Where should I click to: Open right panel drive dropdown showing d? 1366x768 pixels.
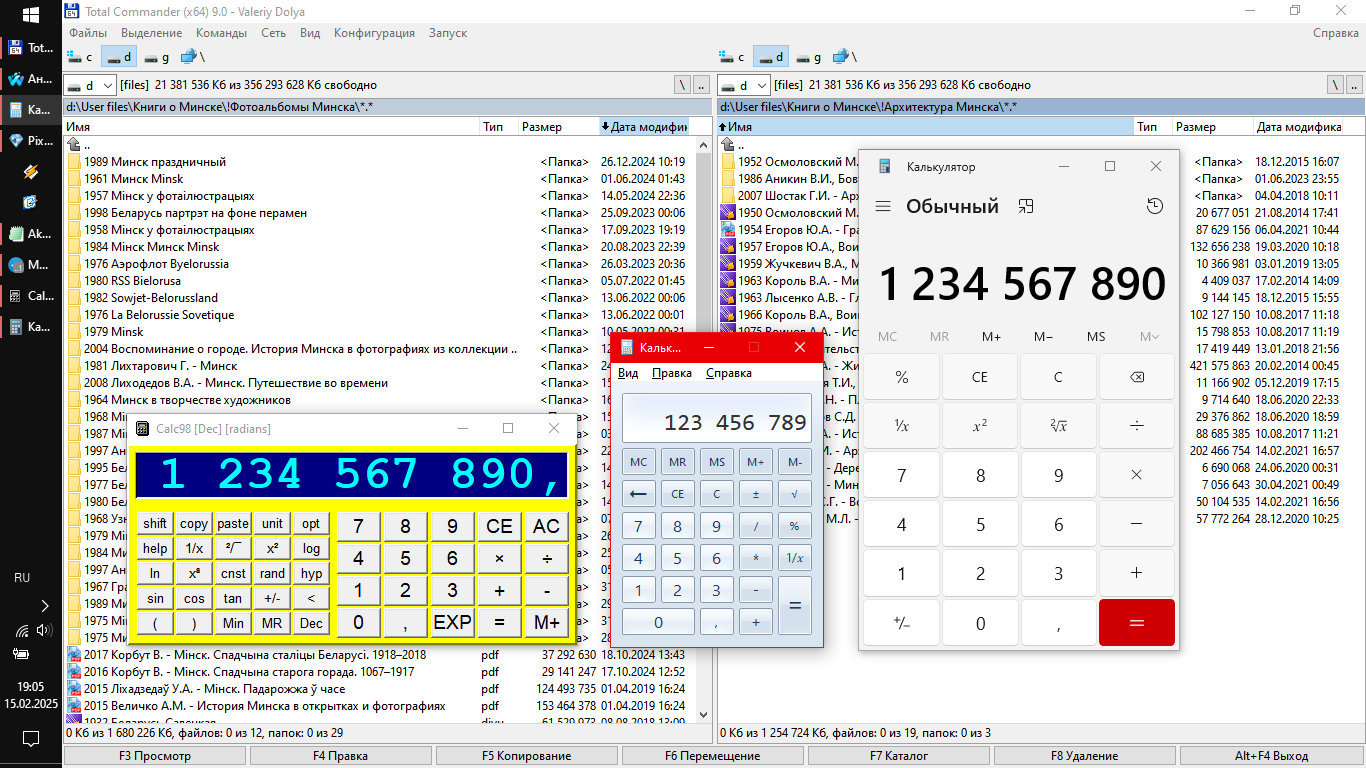click(743, 85)
